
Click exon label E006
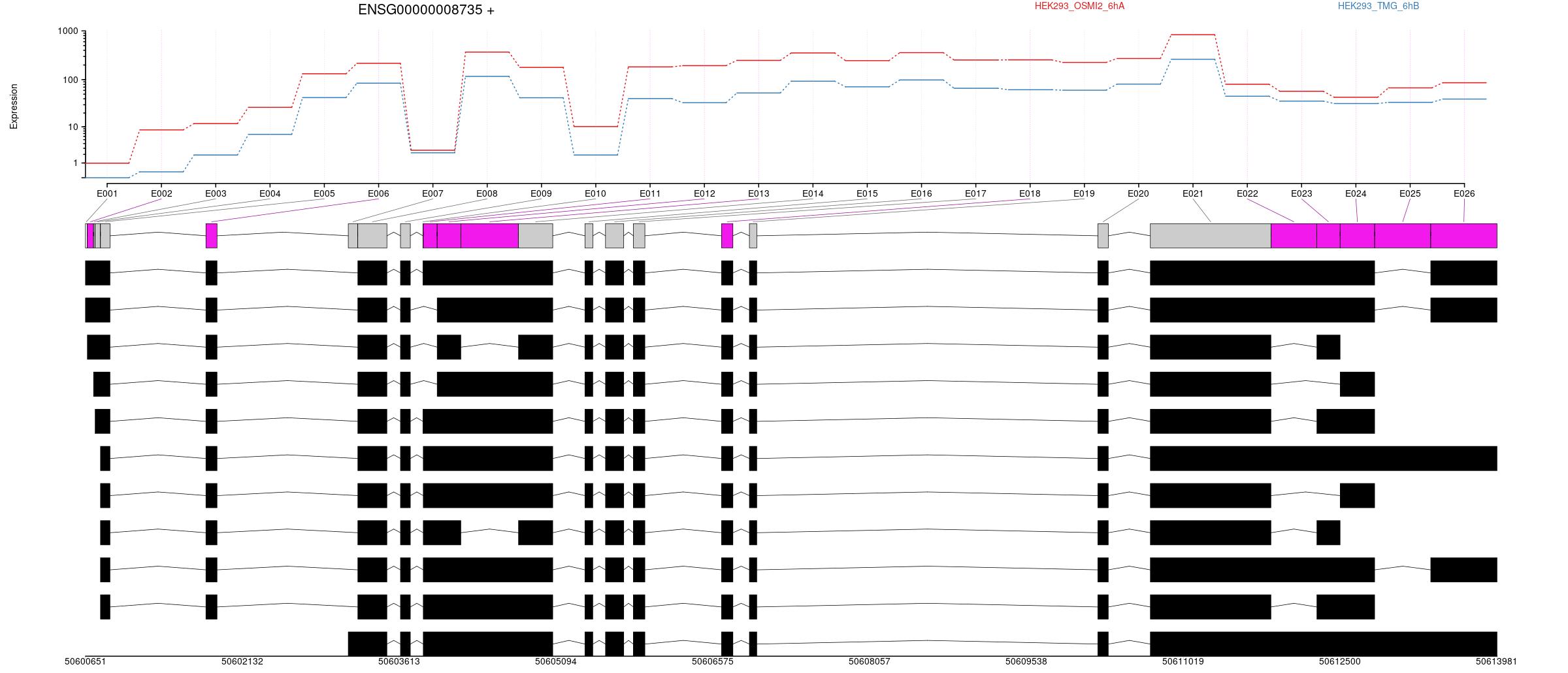pyautogui.click(x=378, y=193)
